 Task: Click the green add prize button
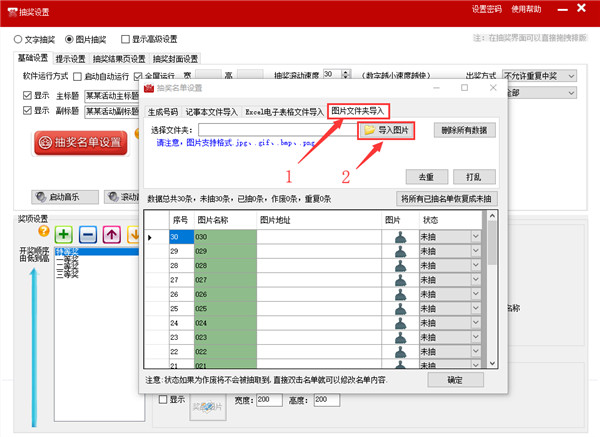tap(64, 234)
